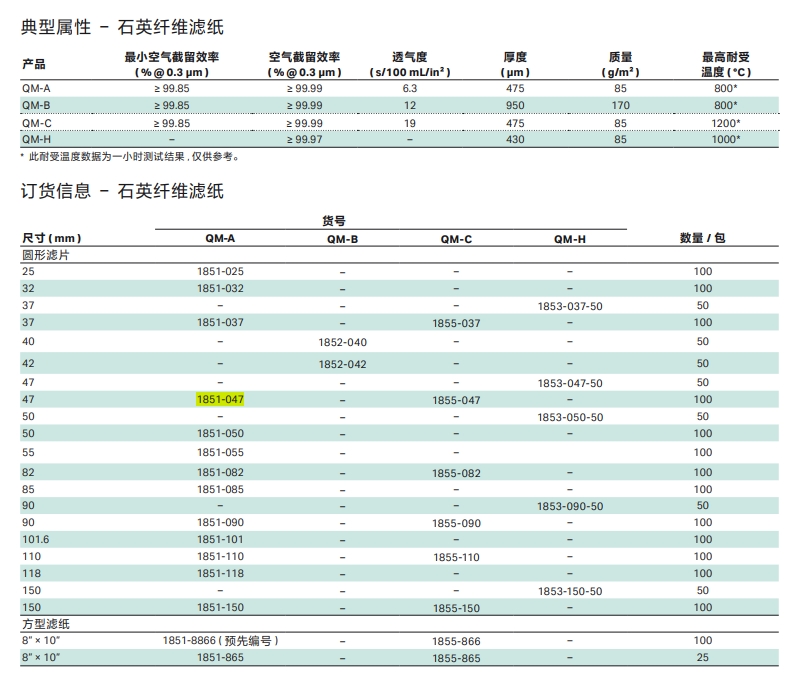Select part number 1855-866 in square filters
Image resolution: width=787 pixels, height=683 pixels.
click(456, 640)
